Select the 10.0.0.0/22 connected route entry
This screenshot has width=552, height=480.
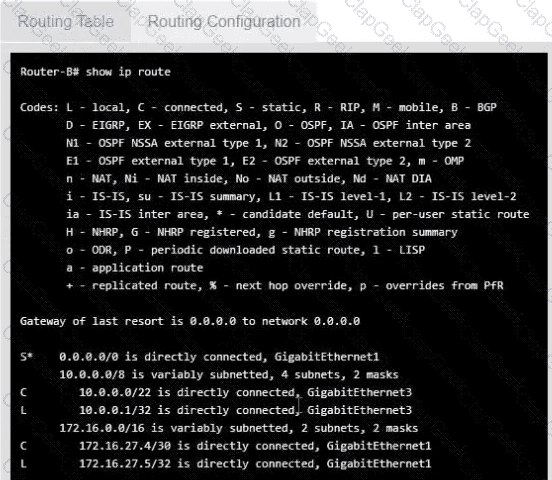(x=216, y=392)
